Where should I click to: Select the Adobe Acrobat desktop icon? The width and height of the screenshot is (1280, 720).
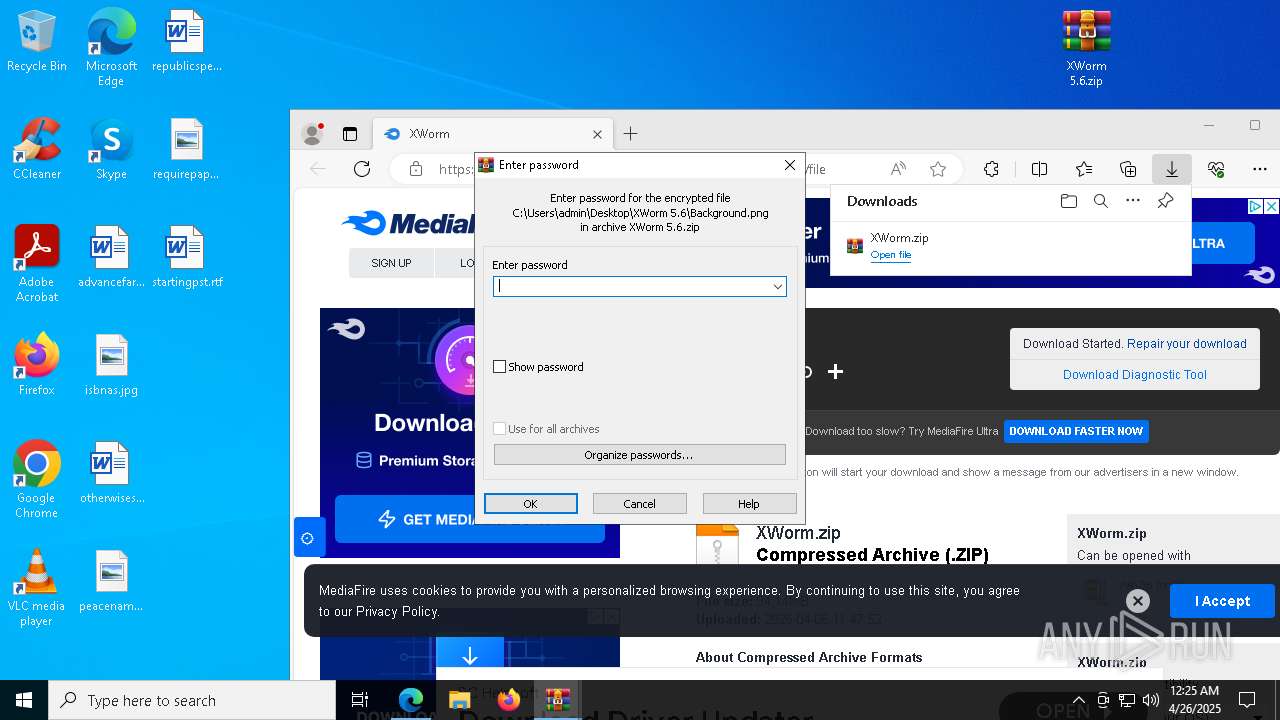[x=37, y=264]
